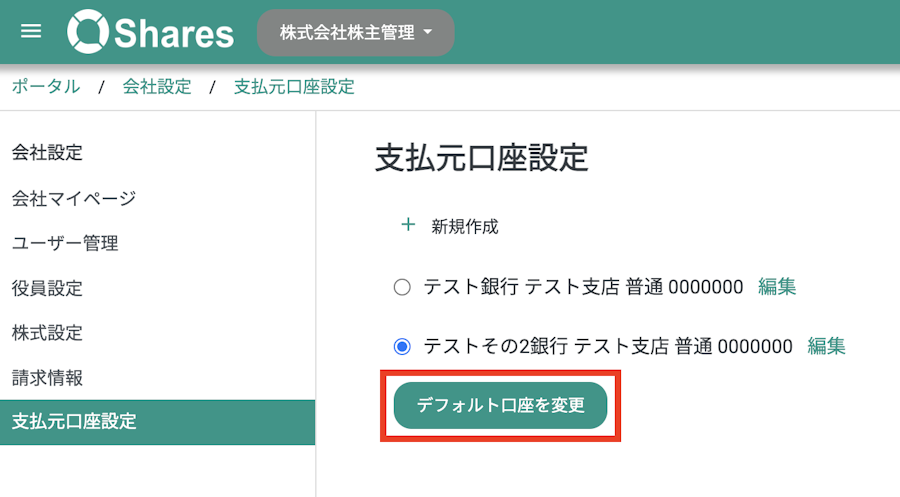Select the テスト銀行 テスト支店 account radio

coord(402,287)
